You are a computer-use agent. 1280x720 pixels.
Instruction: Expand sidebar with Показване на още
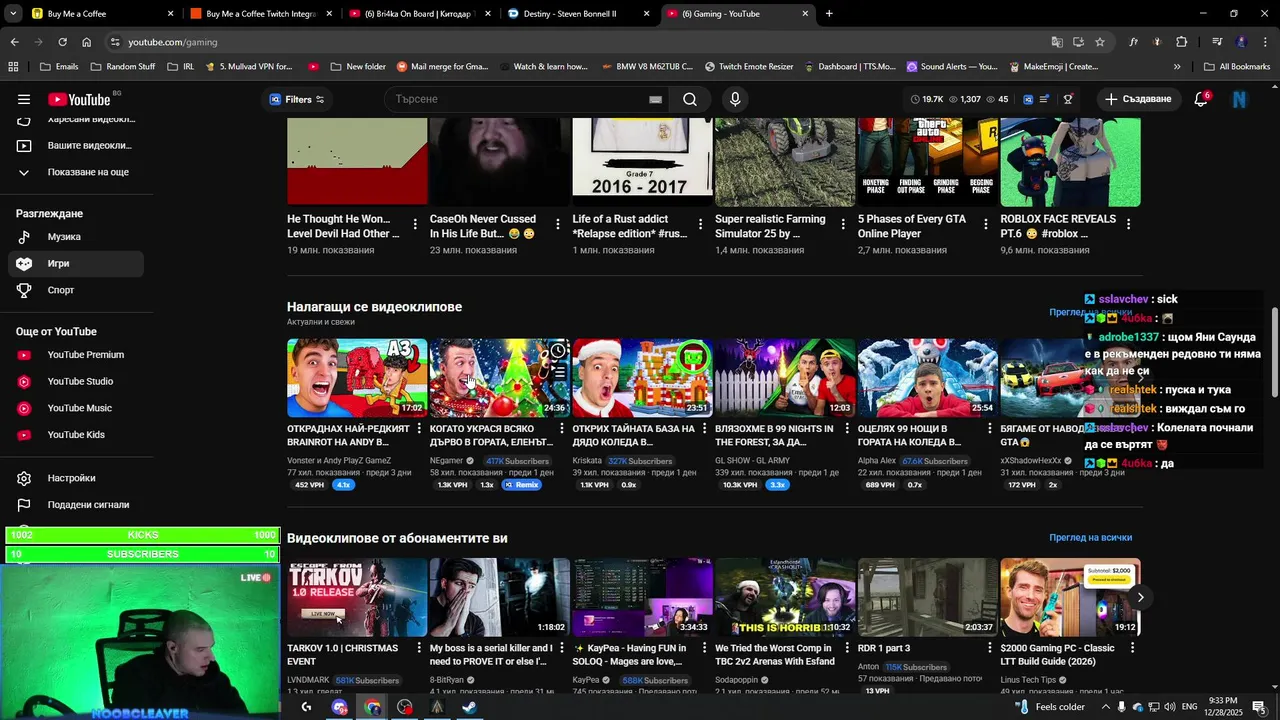(76, 172)
